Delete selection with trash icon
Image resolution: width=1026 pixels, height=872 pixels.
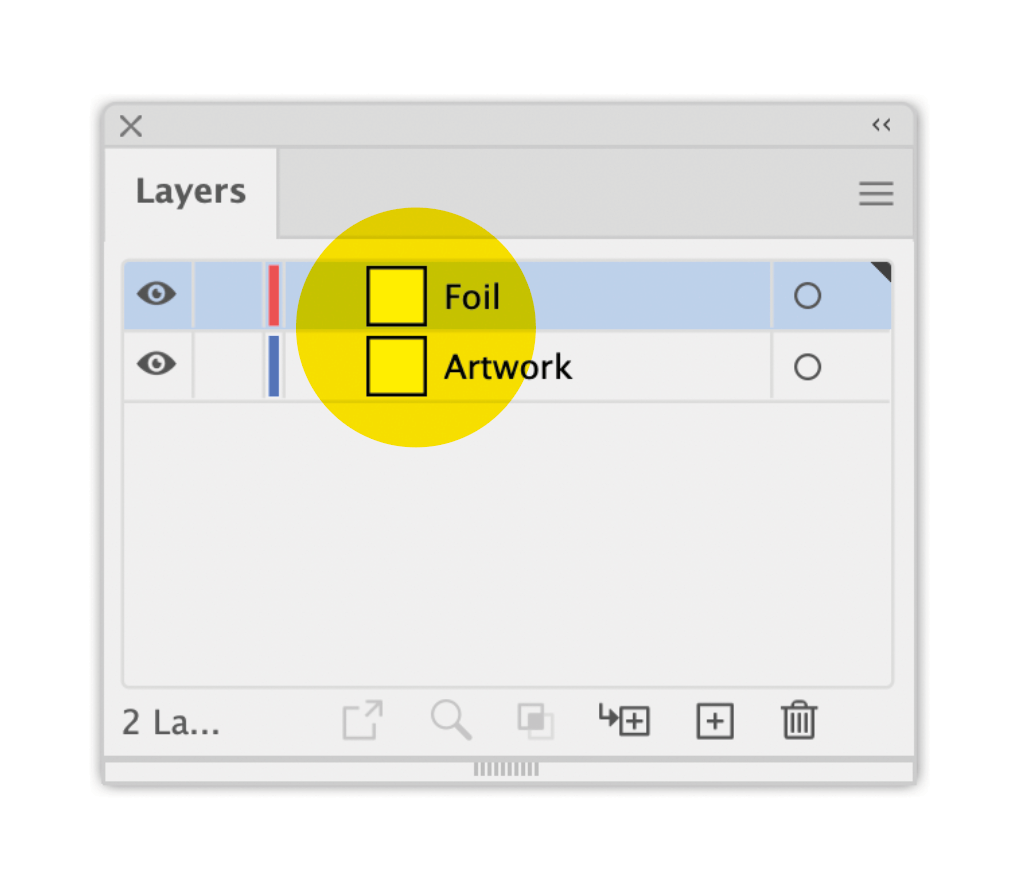pos(799,720)
